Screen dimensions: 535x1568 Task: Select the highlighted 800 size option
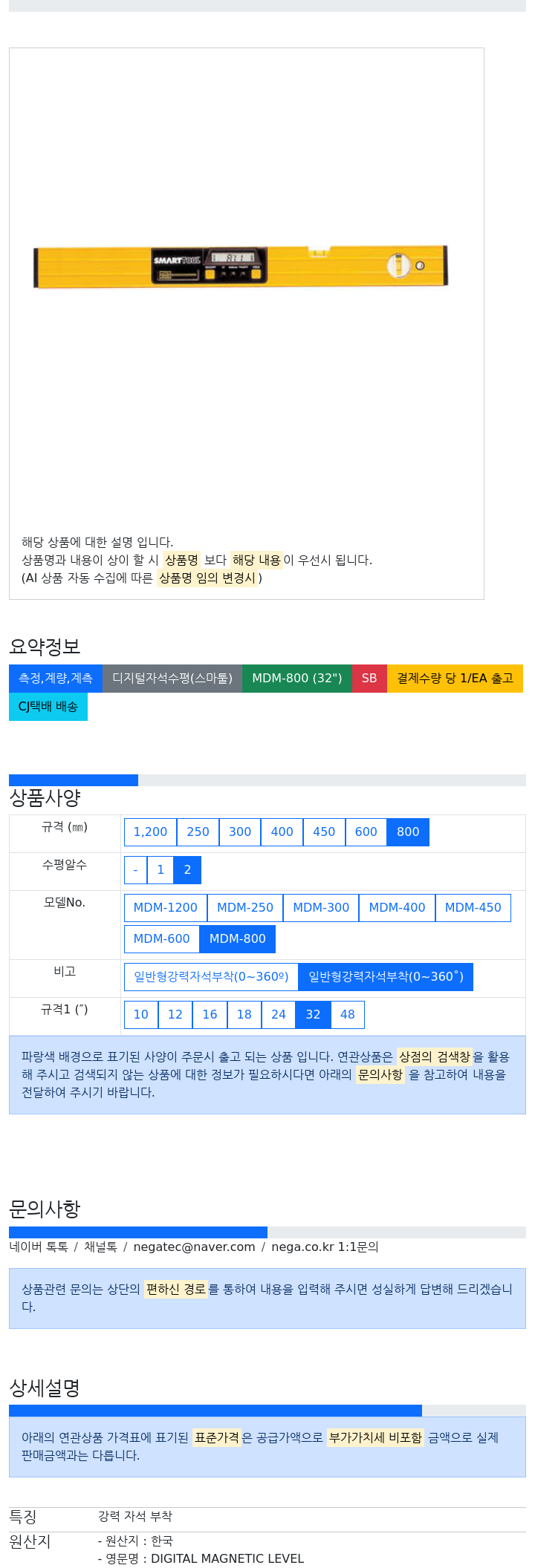click(408, 832)
